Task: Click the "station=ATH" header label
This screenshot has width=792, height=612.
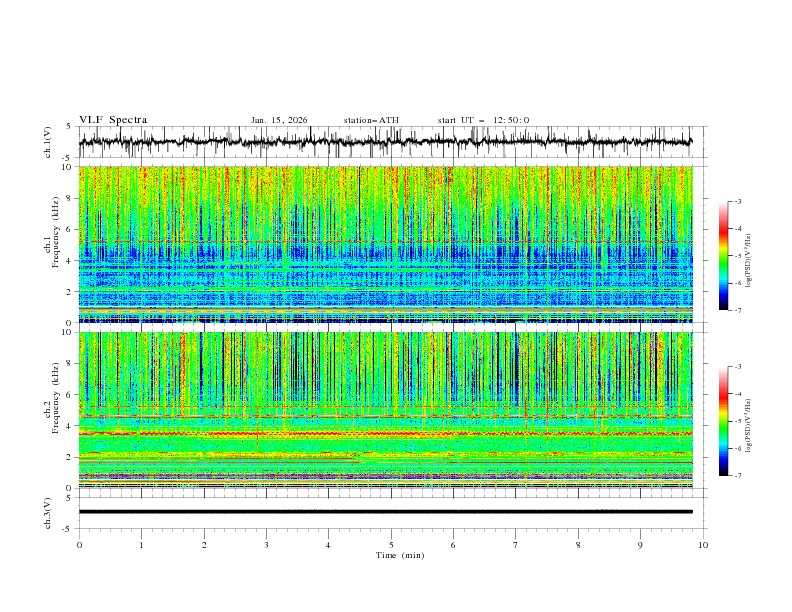Action: coord(371,120)
